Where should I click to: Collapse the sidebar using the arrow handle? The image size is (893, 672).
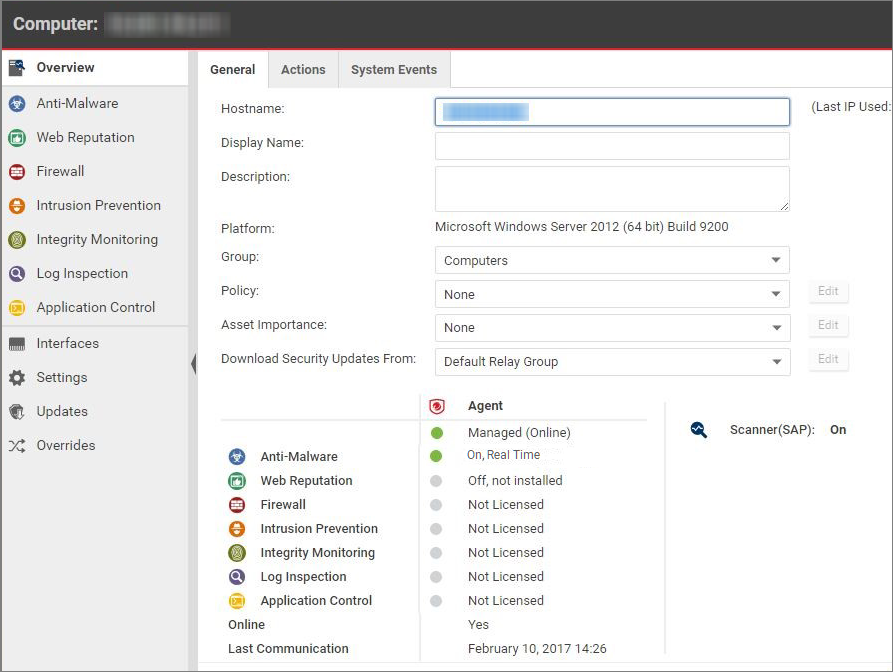pos(193,364)
